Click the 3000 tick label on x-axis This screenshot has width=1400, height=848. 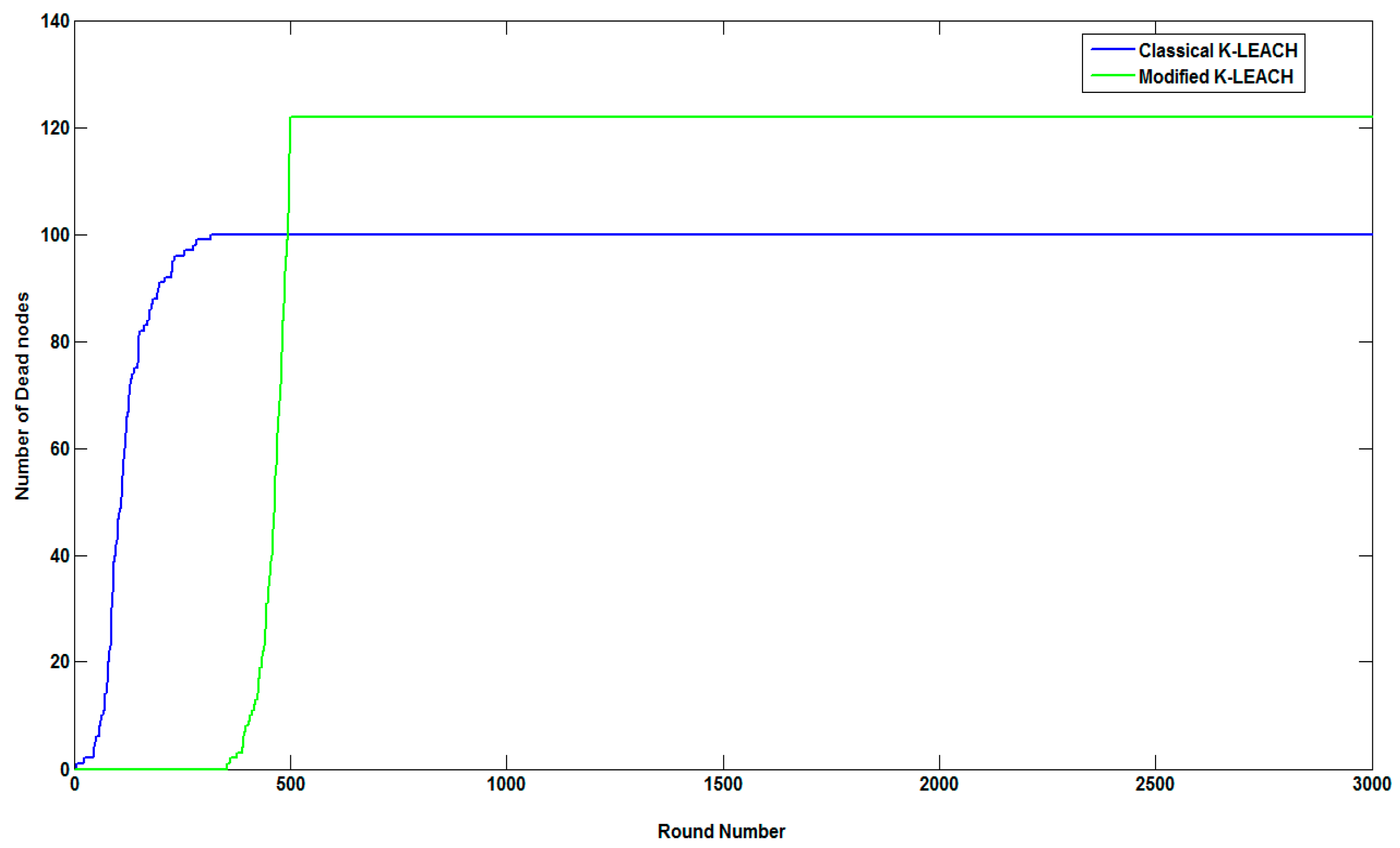(1371, 784)
